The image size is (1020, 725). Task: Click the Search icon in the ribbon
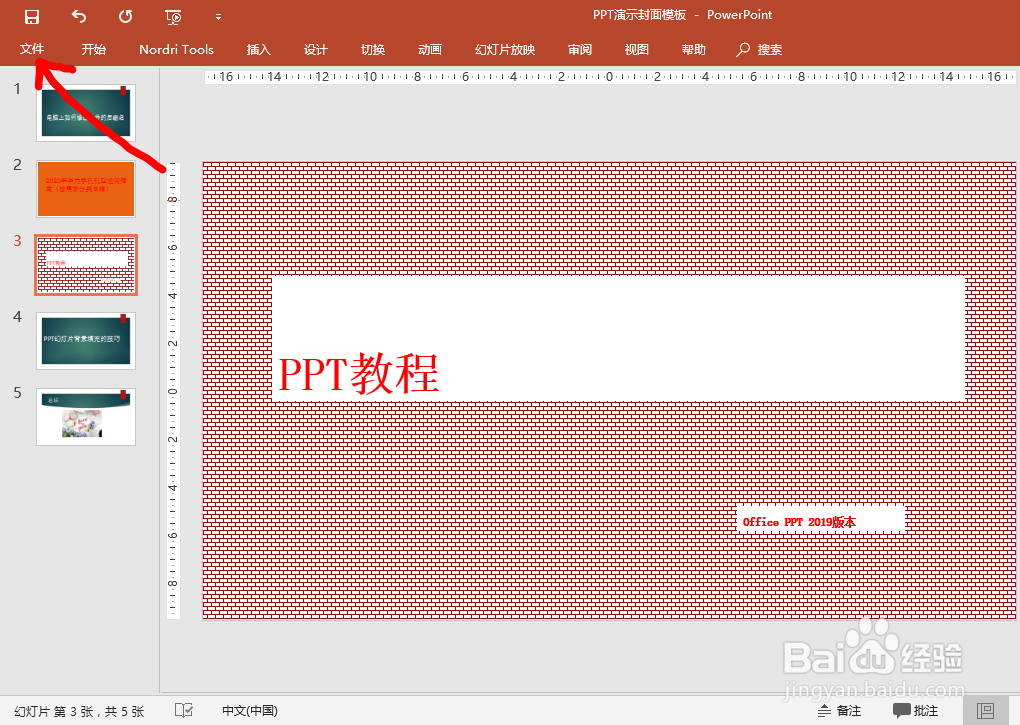(x=746, y=49)
